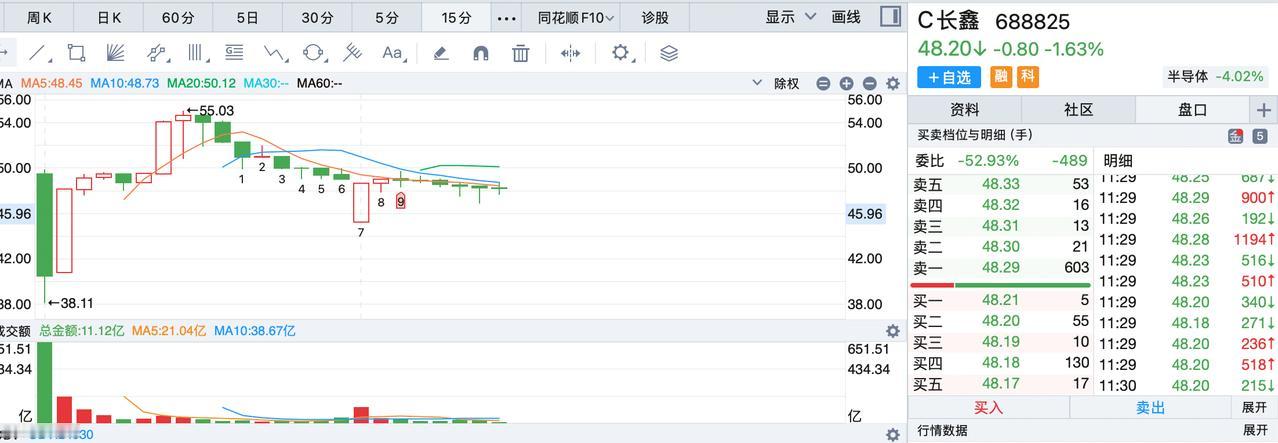Click the 55.03 high price marker
Screen dimensions: 1278x443
point(210,111)
